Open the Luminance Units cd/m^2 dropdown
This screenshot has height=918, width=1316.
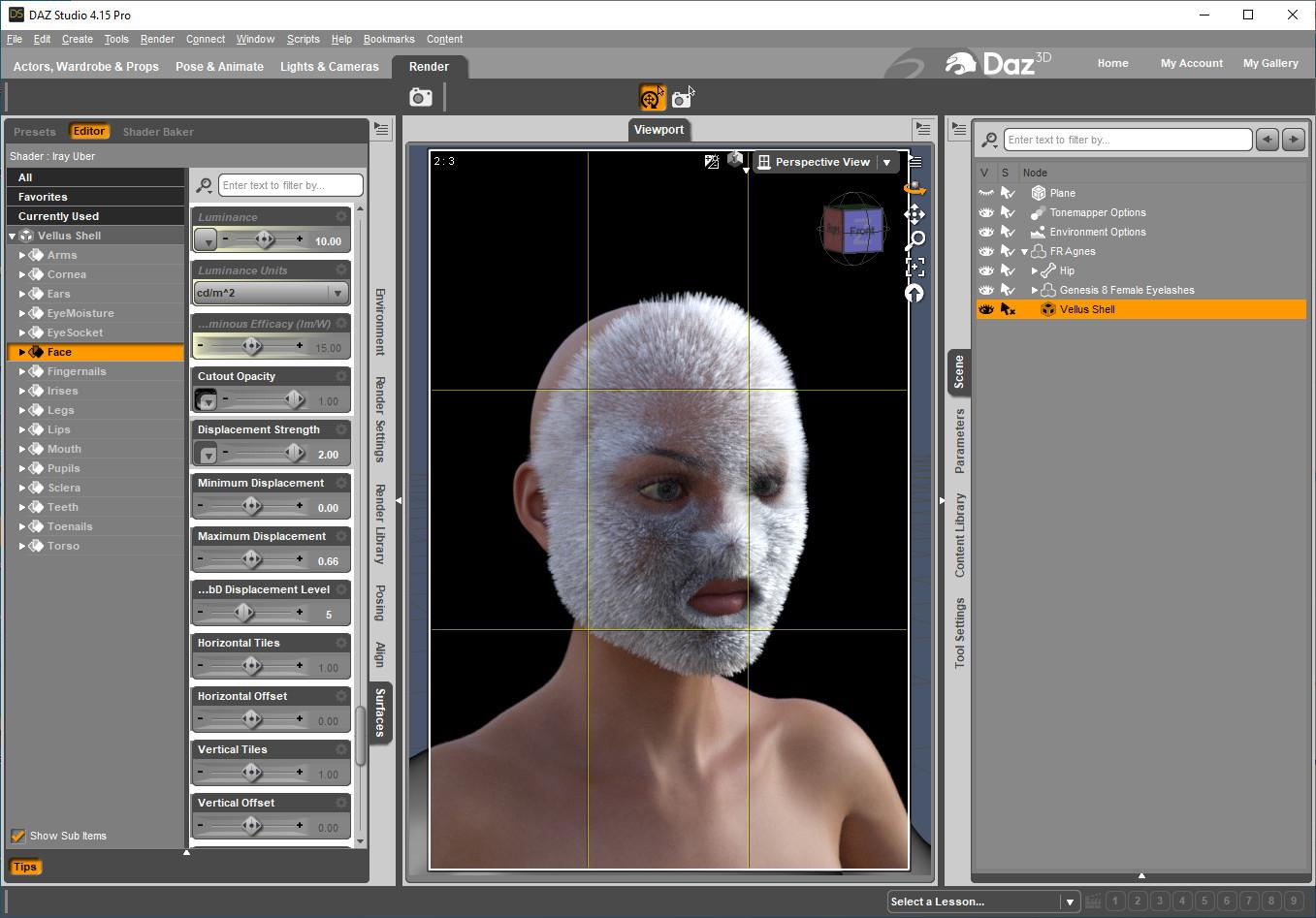click(271, 293)
